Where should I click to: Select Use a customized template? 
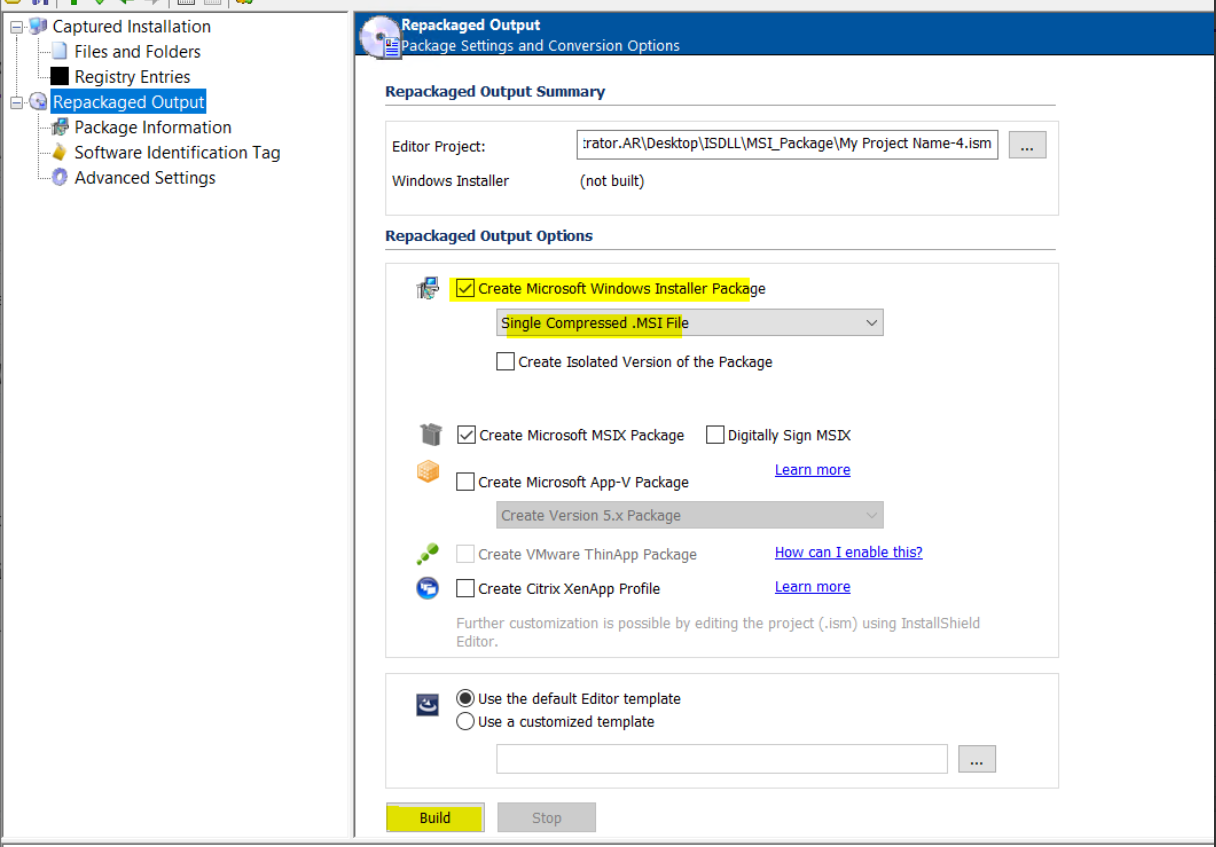pyautogui.click(x=465, y=721)
